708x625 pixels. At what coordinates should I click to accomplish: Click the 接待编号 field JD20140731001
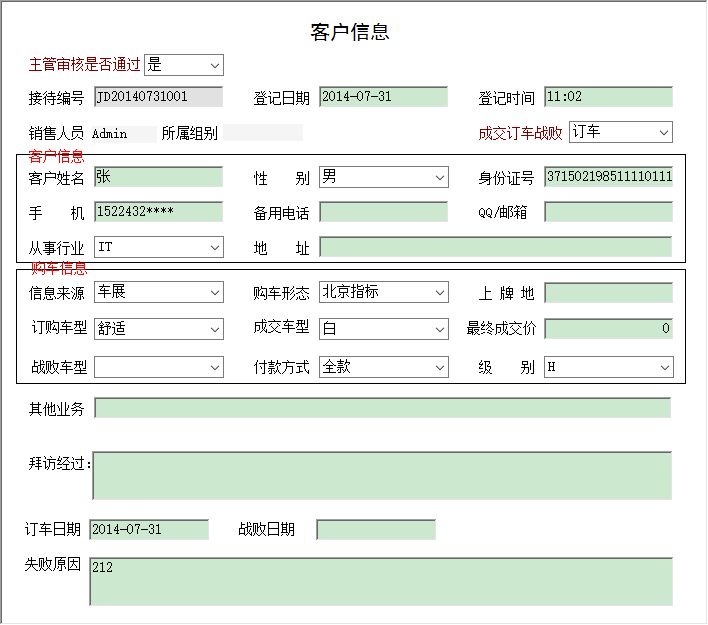[158, 97]
